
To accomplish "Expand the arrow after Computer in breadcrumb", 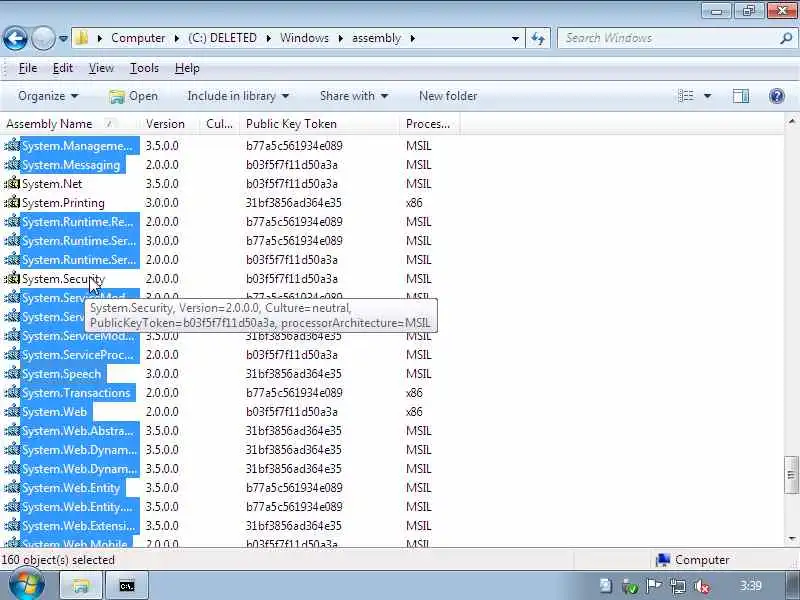I will point(177,38).
